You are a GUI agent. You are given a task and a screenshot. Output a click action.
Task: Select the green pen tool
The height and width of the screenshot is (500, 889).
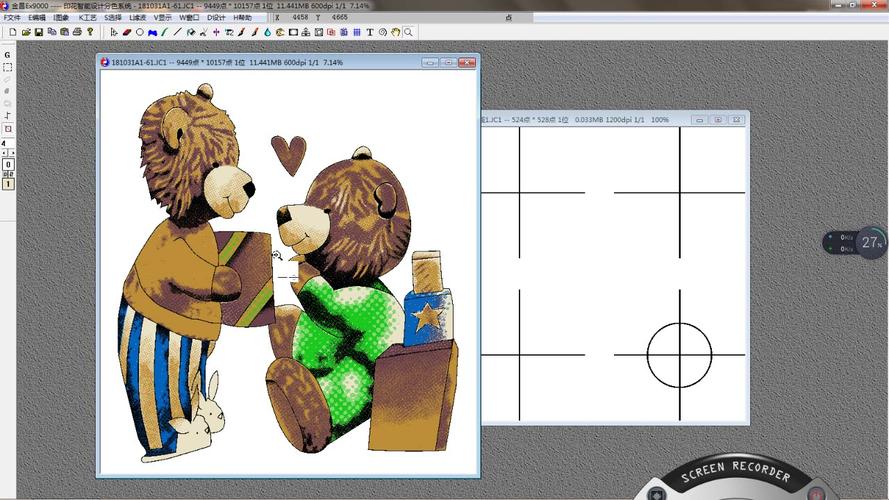coord(164,32)
